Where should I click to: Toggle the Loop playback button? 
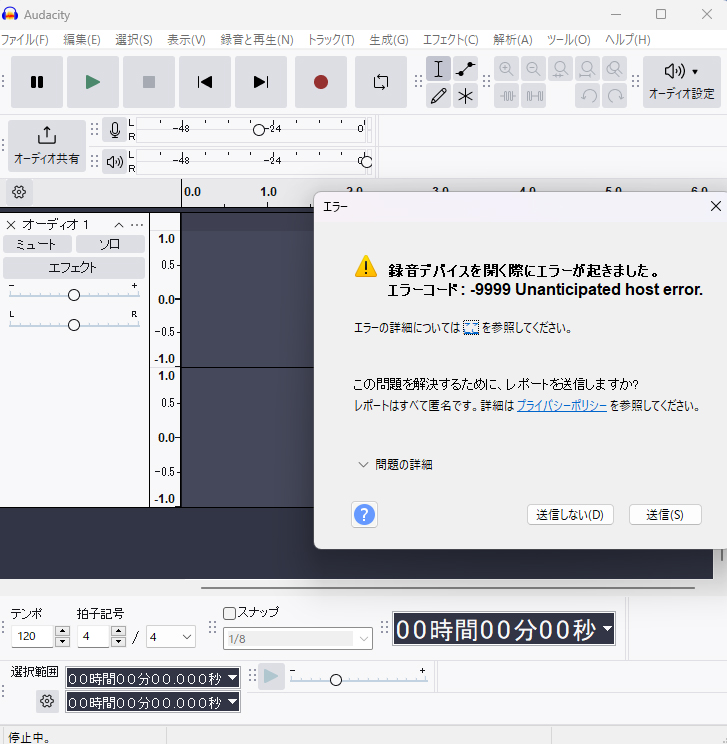point(380,82)
